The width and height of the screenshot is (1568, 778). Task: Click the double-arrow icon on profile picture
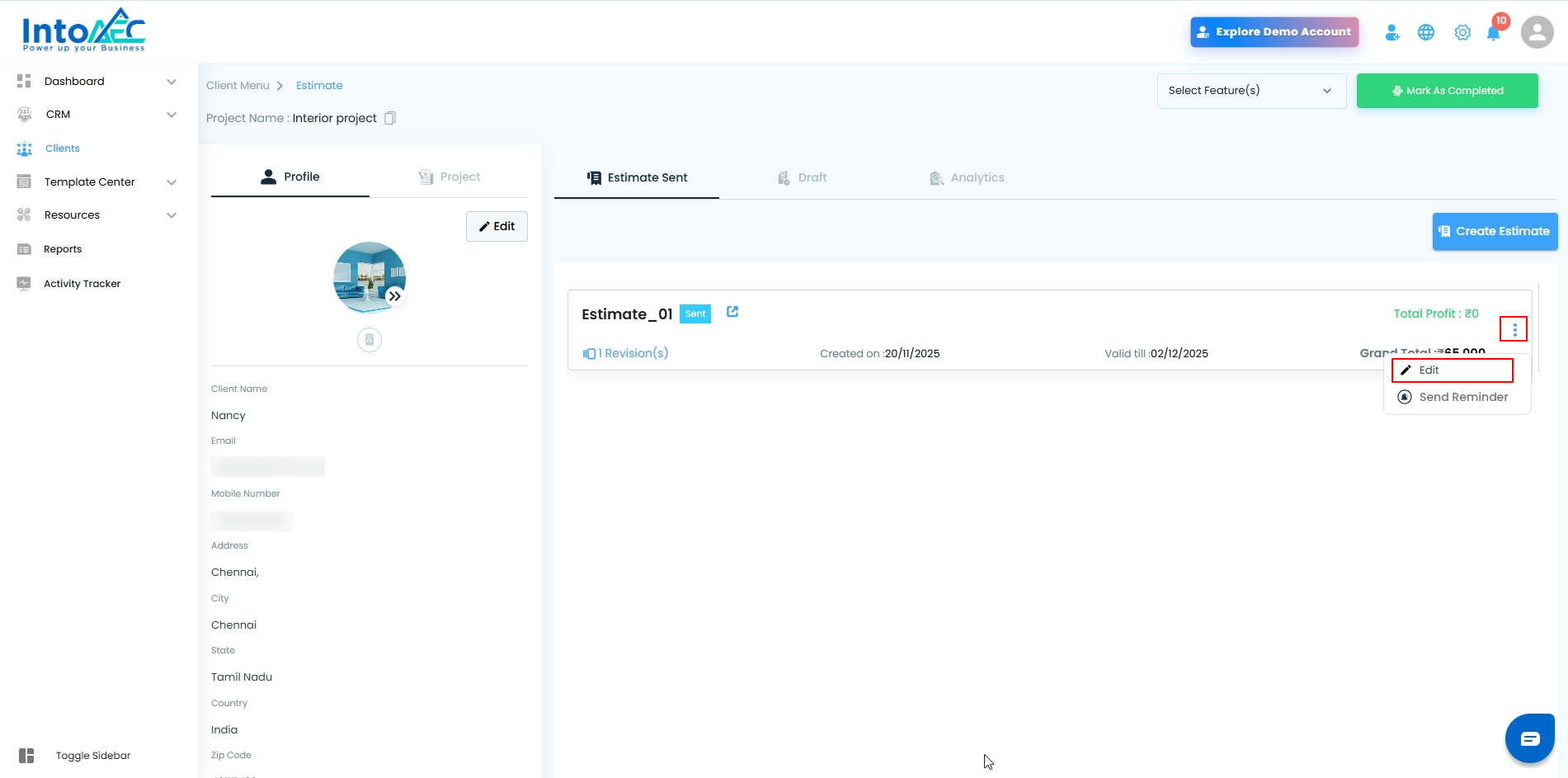(x=395, y=296)
